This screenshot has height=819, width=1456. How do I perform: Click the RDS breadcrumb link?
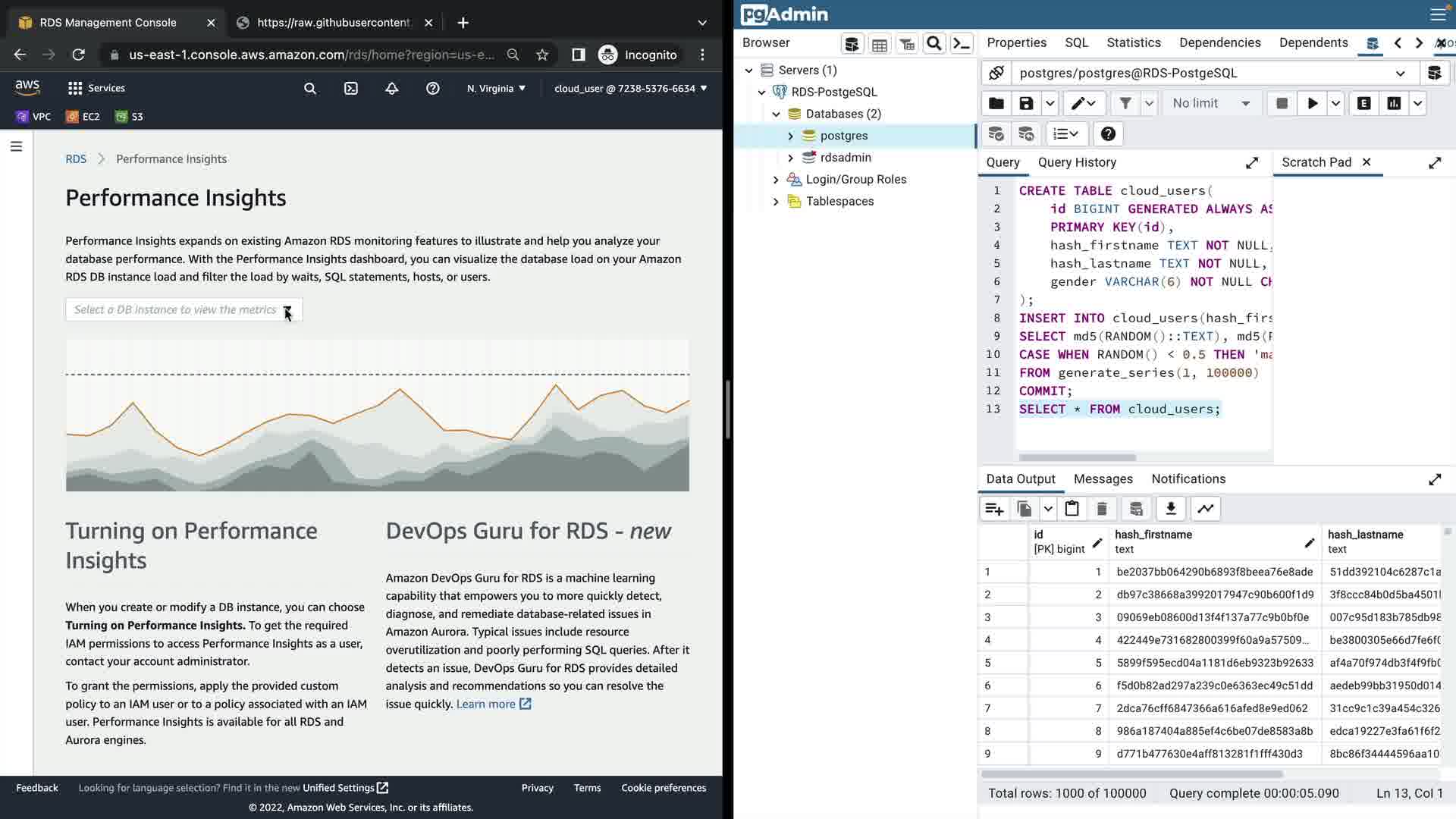pyautogui.click(x=76, y=158)
